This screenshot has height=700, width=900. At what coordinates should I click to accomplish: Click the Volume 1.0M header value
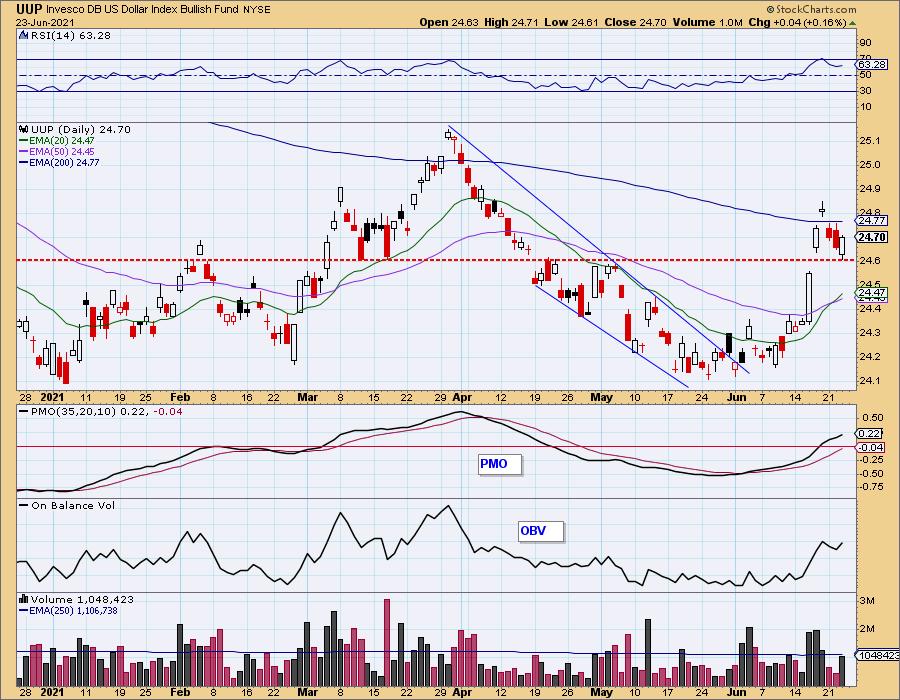pos(707,22)
